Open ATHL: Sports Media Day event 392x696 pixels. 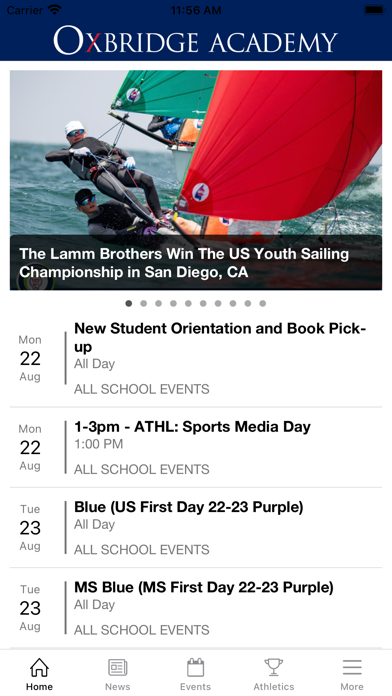click(196, 447)
